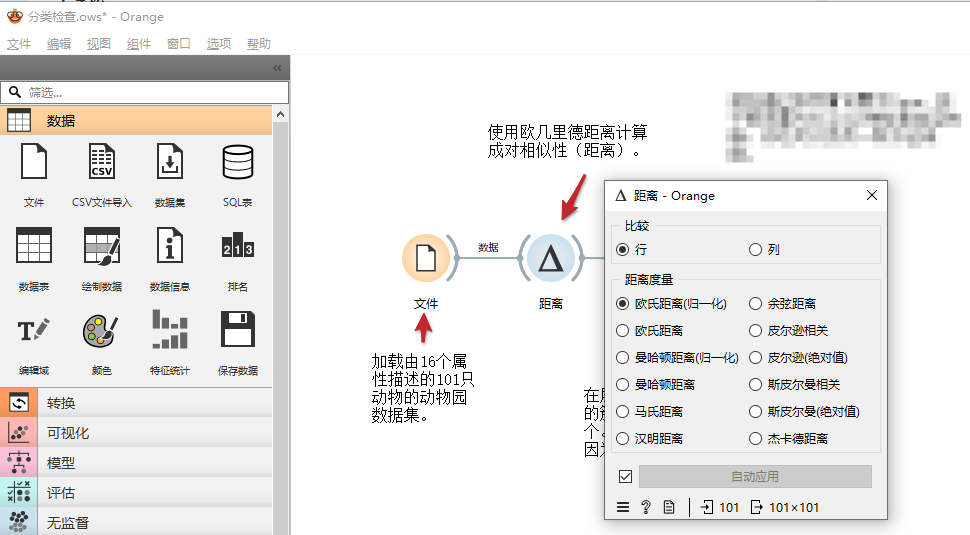Select the 数据表 (Data Table) widget icon
The height and width of the screenshot is (535, 970).
tap(34, 246)
